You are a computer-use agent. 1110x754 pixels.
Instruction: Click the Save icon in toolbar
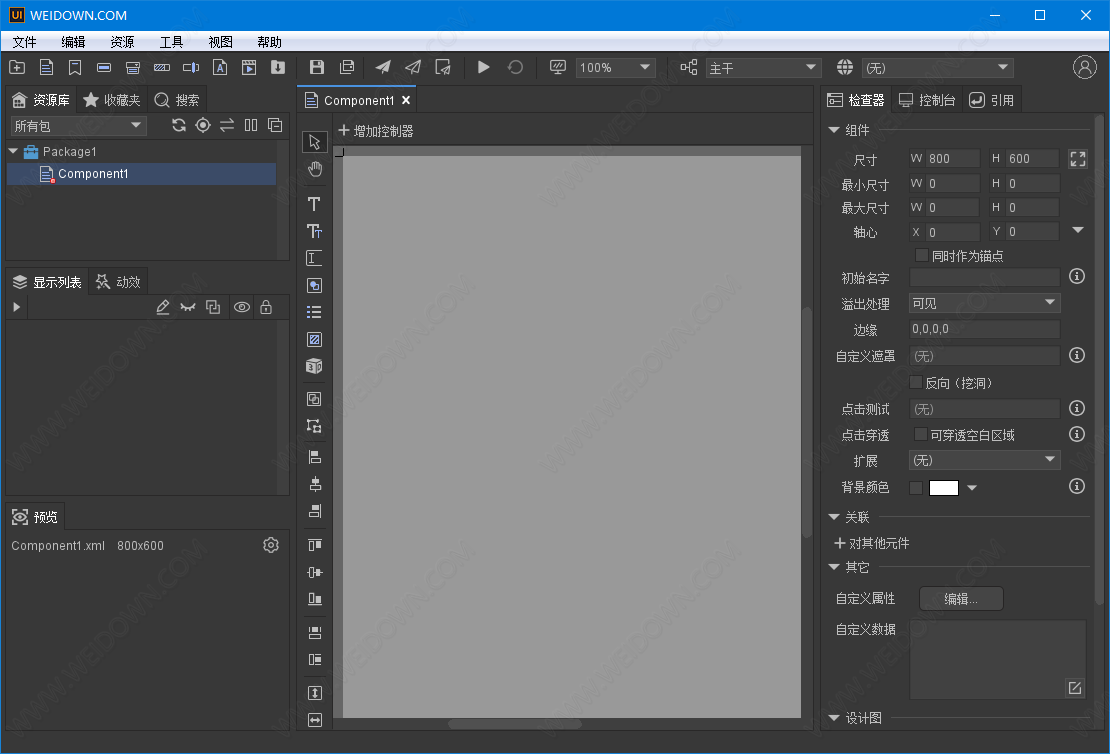[317, 67]
